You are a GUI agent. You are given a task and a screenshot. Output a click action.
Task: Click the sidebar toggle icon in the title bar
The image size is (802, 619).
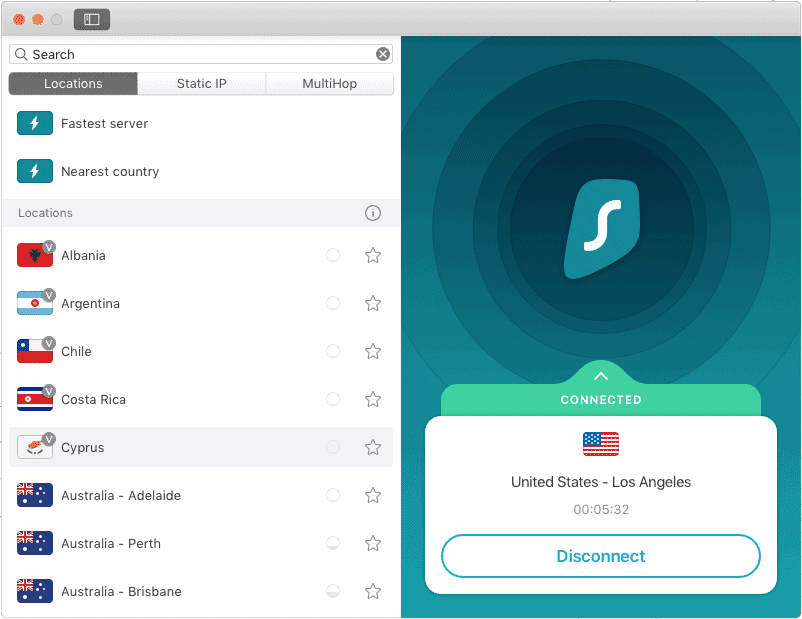(x=91, y=19)
